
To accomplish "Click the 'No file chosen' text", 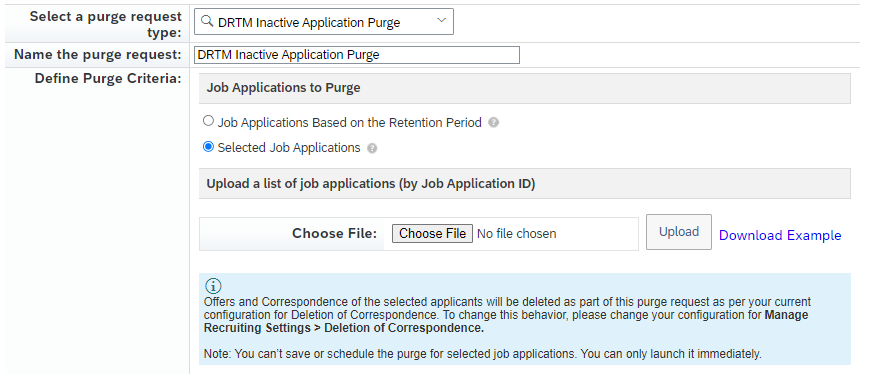I will [x=517, y=233].
